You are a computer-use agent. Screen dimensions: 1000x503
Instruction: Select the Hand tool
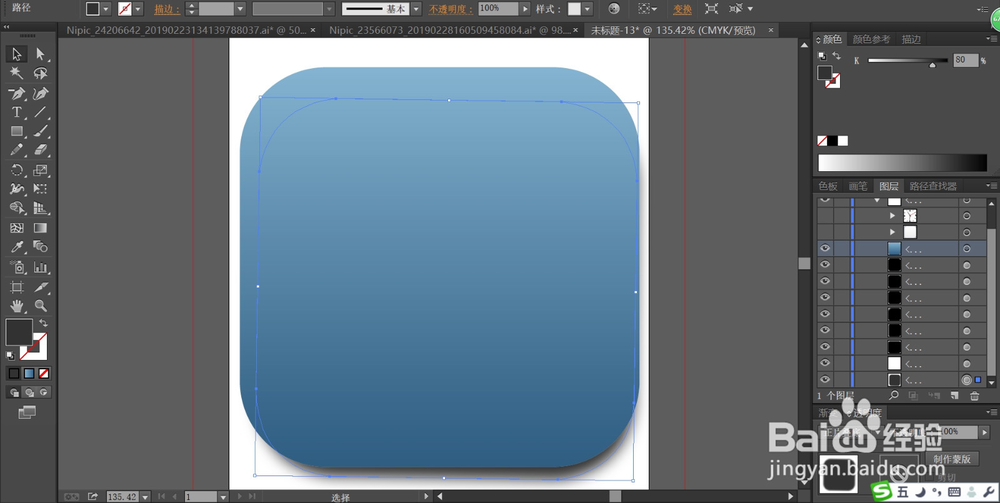pyautogui.click(x=17, y=306)
